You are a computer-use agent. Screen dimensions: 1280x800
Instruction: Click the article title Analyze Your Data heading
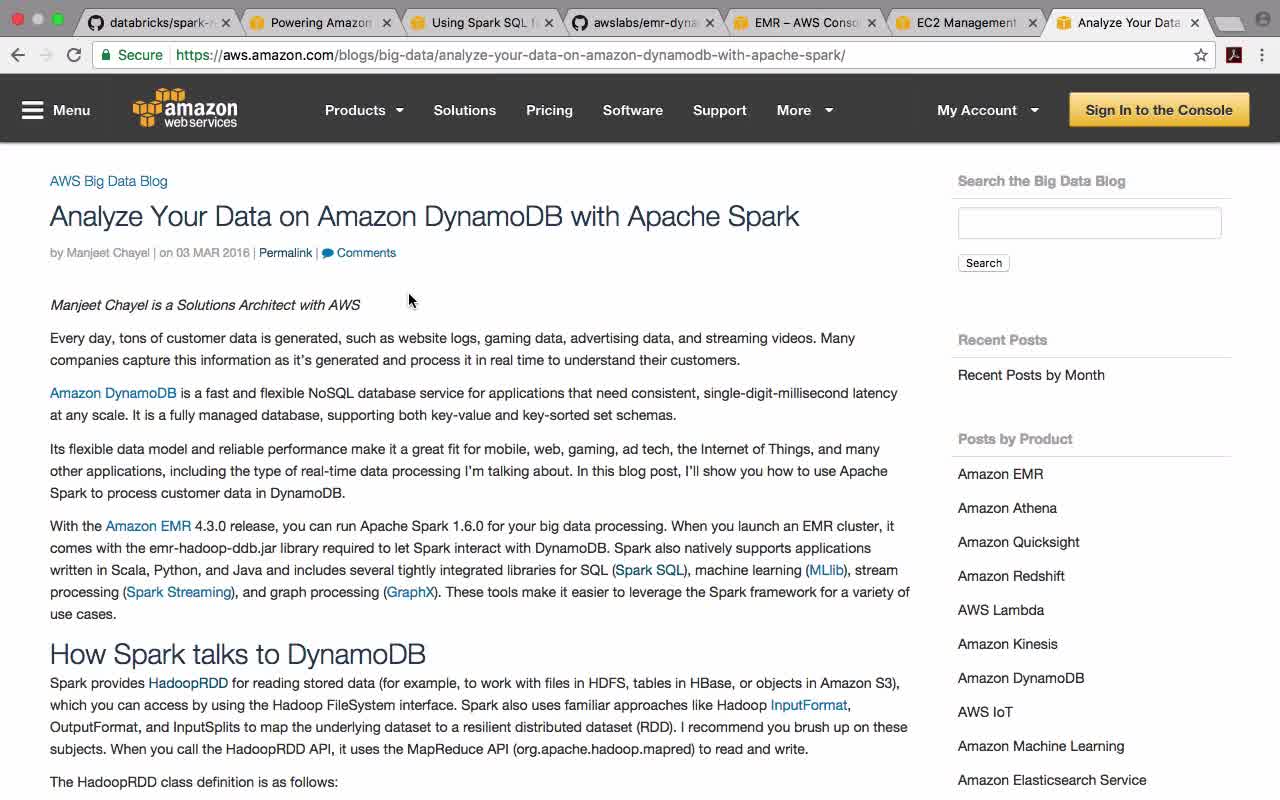coord(425,216)
